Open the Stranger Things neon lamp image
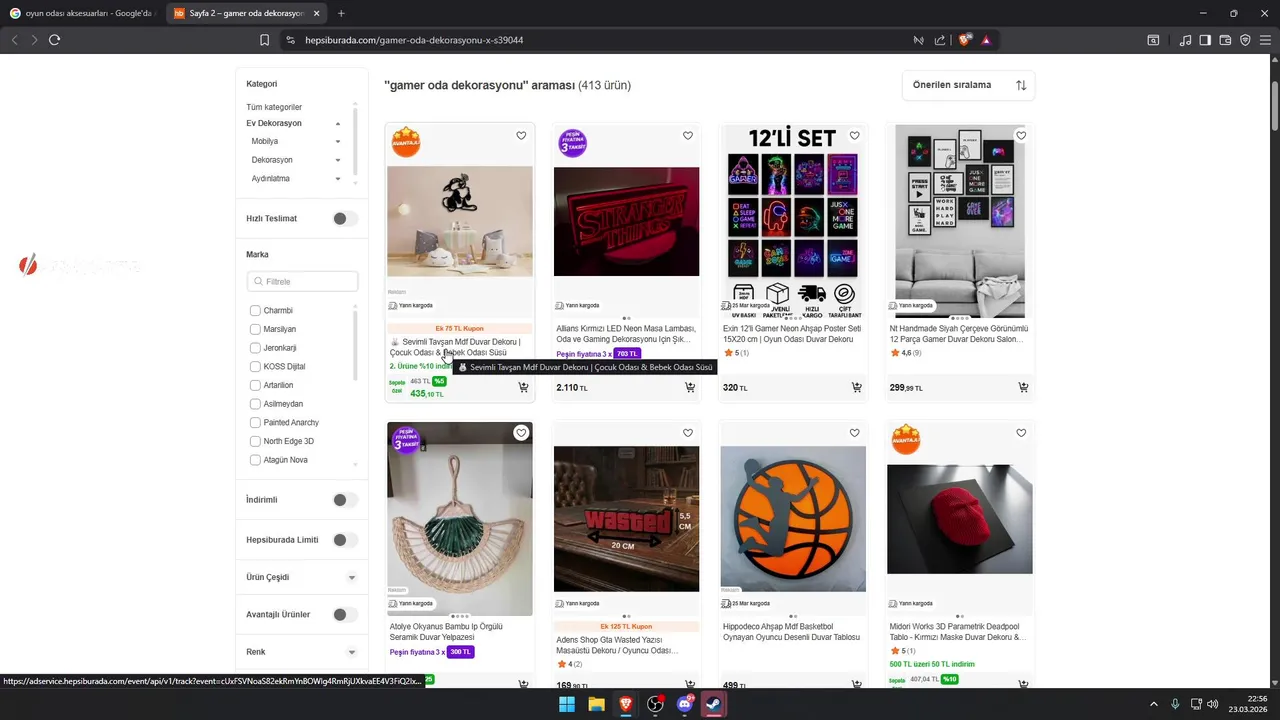The image size is (1280, 720). click(x=627, y=221)
